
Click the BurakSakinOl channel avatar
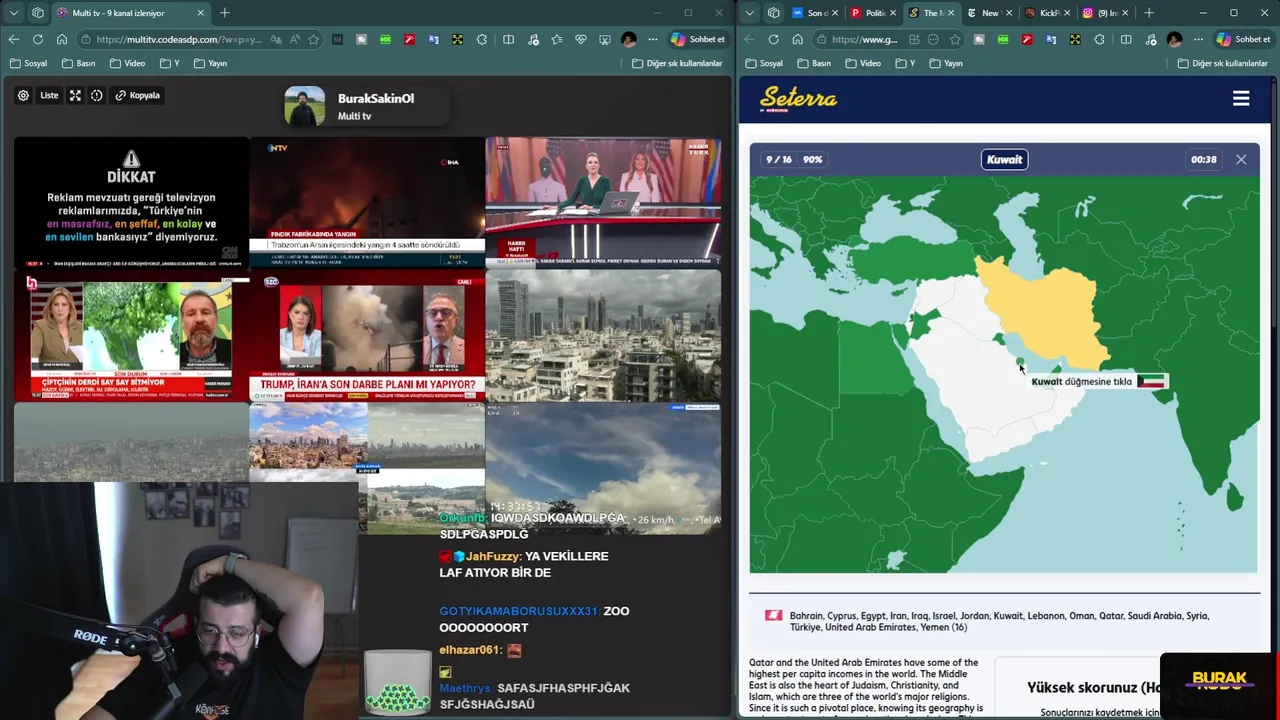click(305, 106)
